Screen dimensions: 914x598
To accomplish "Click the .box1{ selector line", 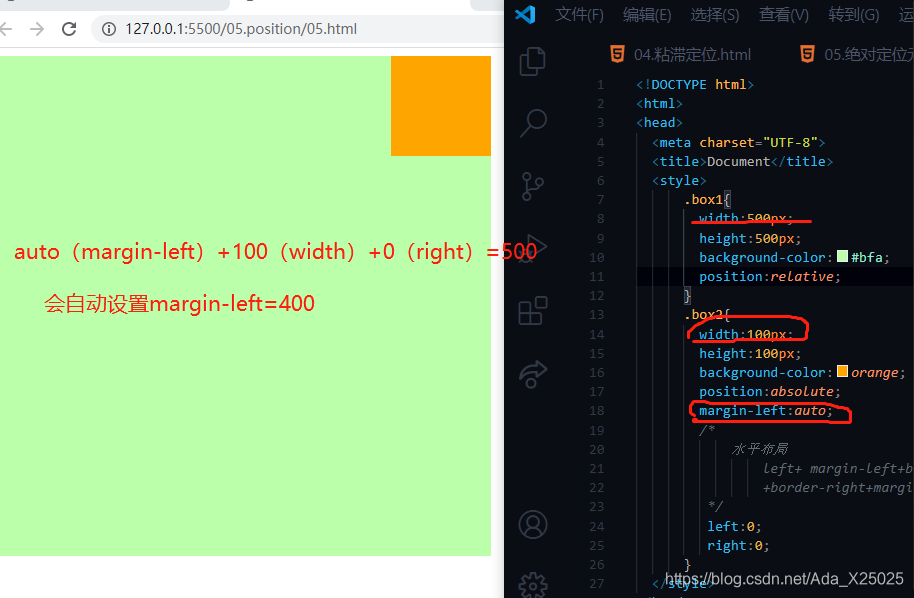I will tap(707, 199).
